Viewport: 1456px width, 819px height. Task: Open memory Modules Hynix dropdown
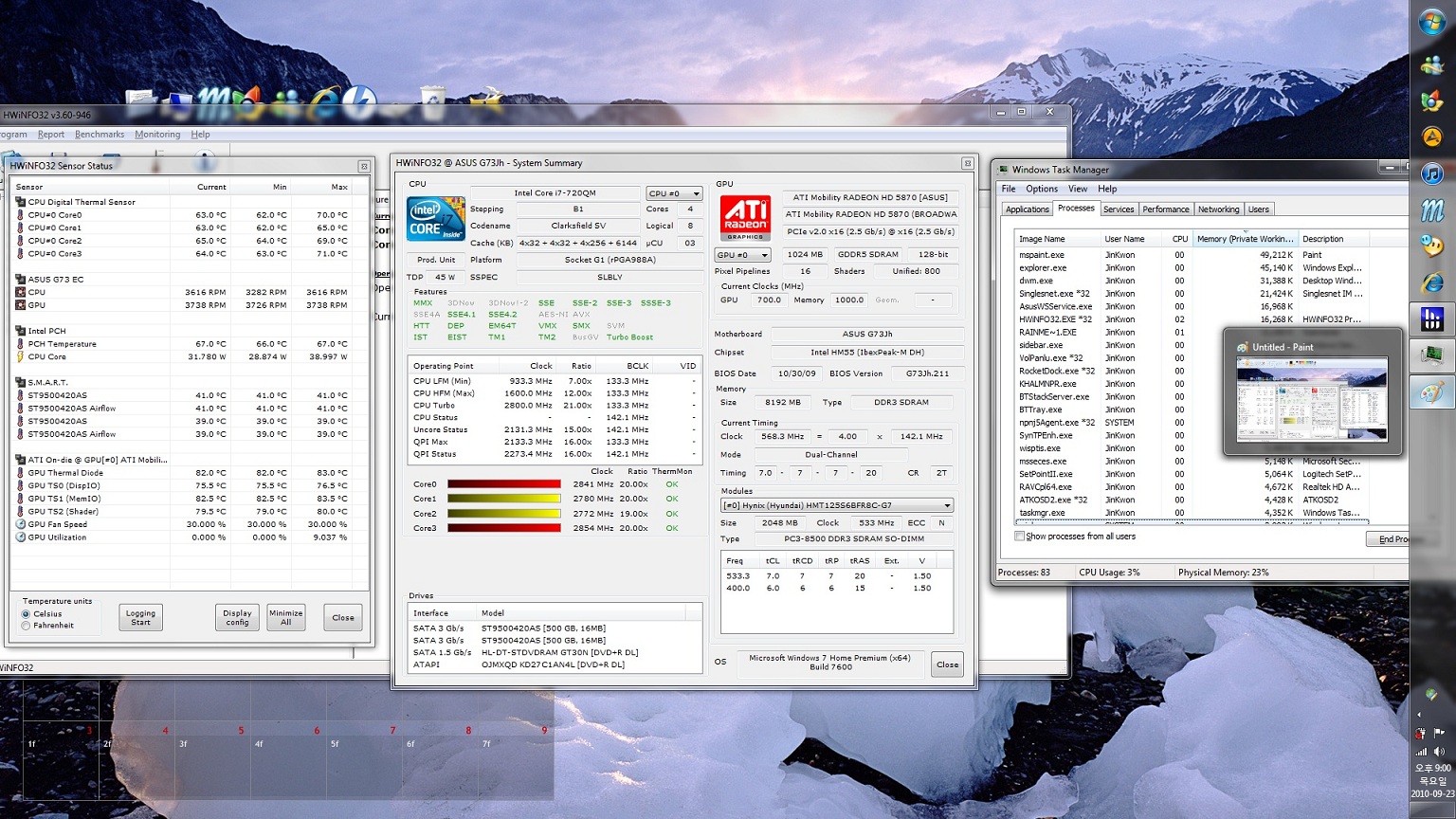pyautogui.click(x=837, y=505)
